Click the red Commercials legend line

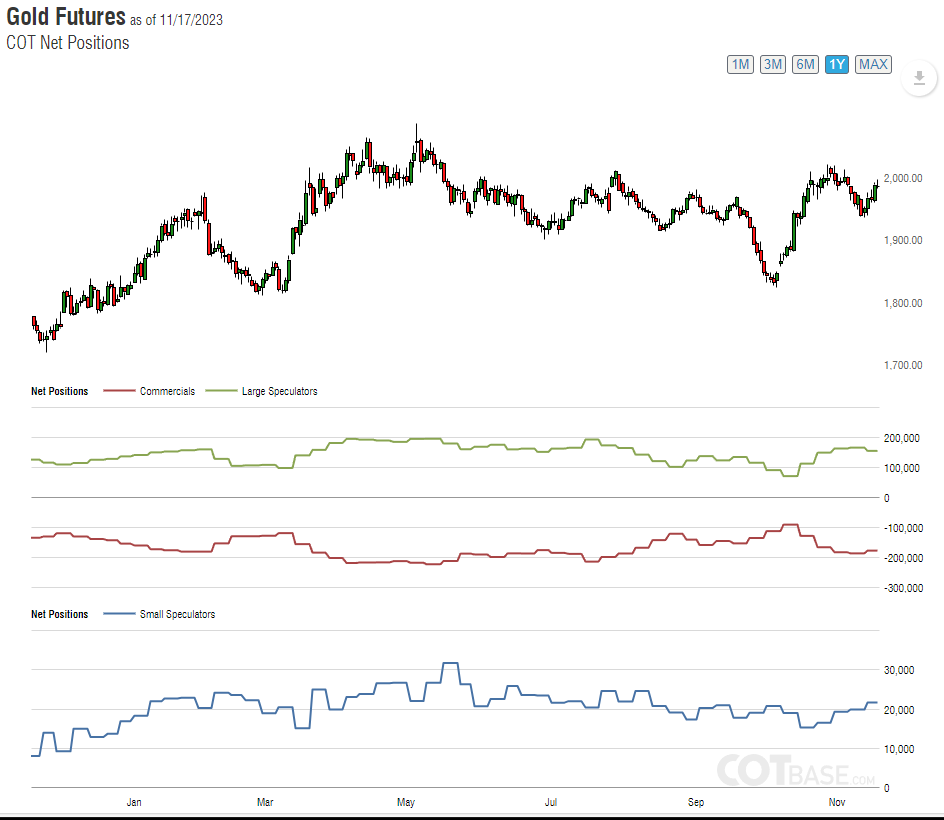(119, 391)
